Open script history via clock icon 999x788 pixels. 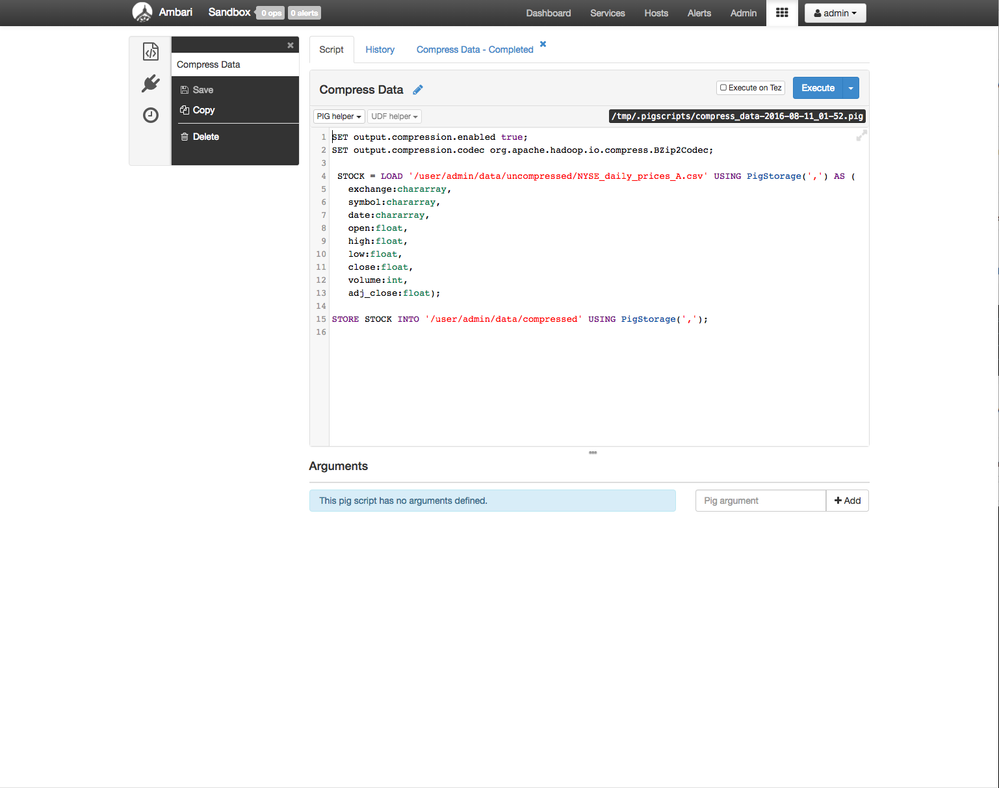pyautogui.click(x=150, y=115)
